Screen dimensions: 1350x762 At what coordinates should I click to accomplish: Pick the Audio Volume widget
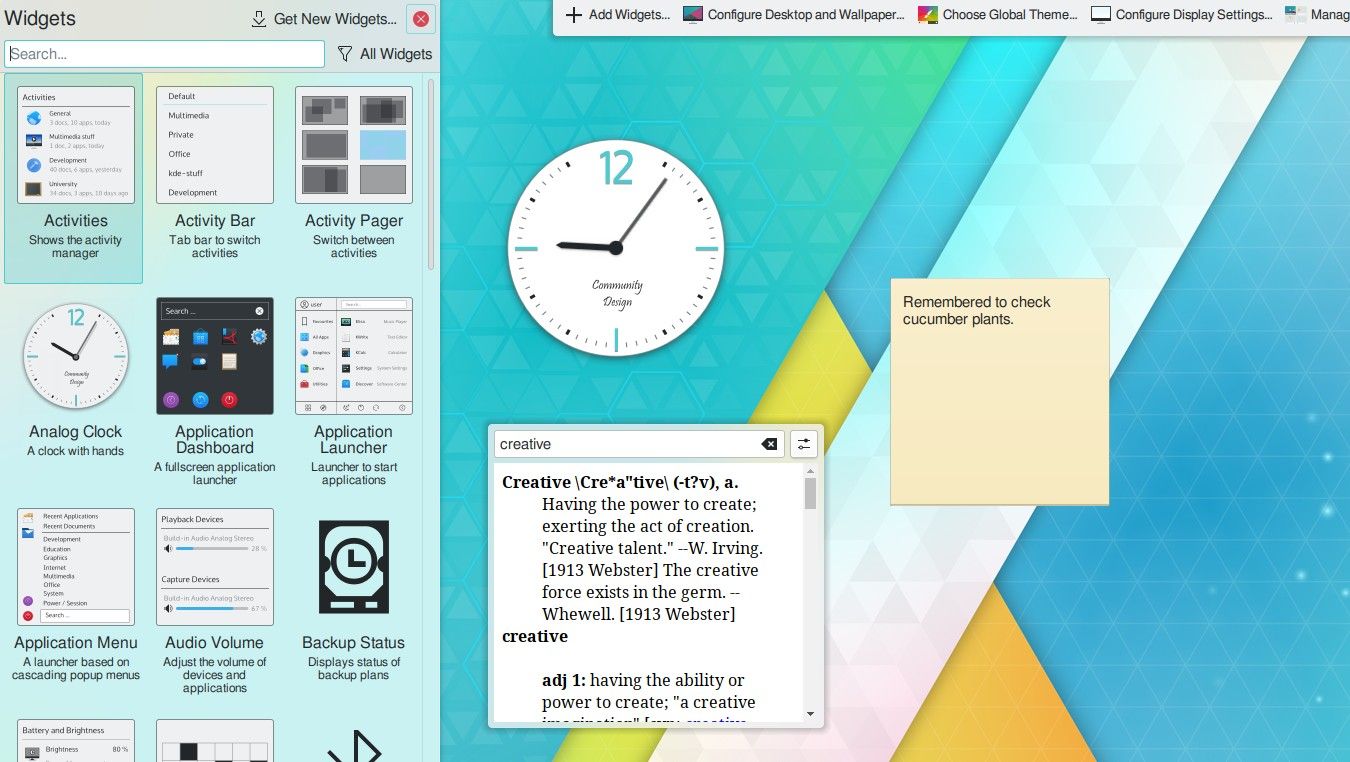214,600
